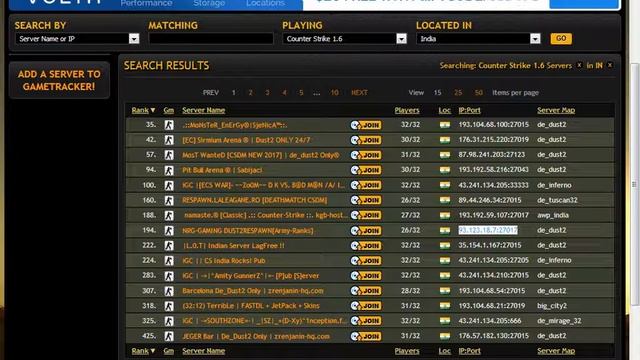Open NRG-GAMING DUST2RESPAWN server link
This screenshot has width=640, height=360.
pyautogui.click(x=248, y=231)
